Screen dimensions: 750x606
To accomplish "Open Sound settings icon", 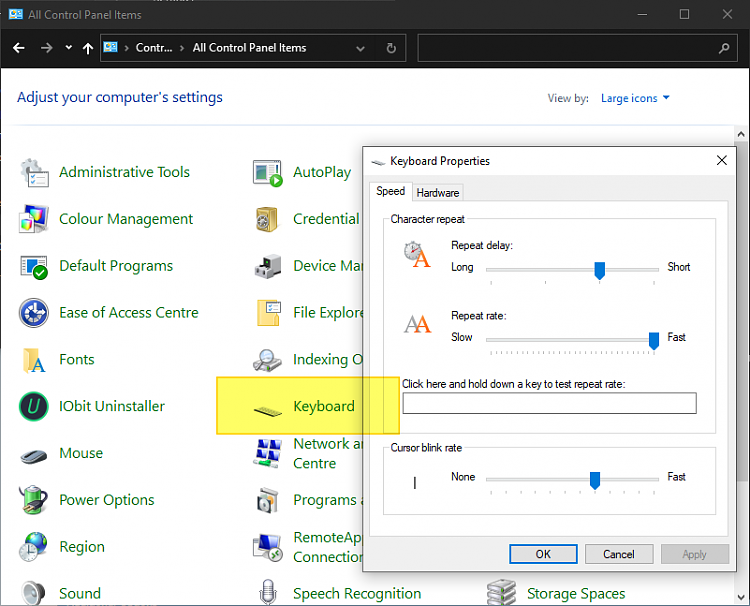I will [x=34, y=593].
